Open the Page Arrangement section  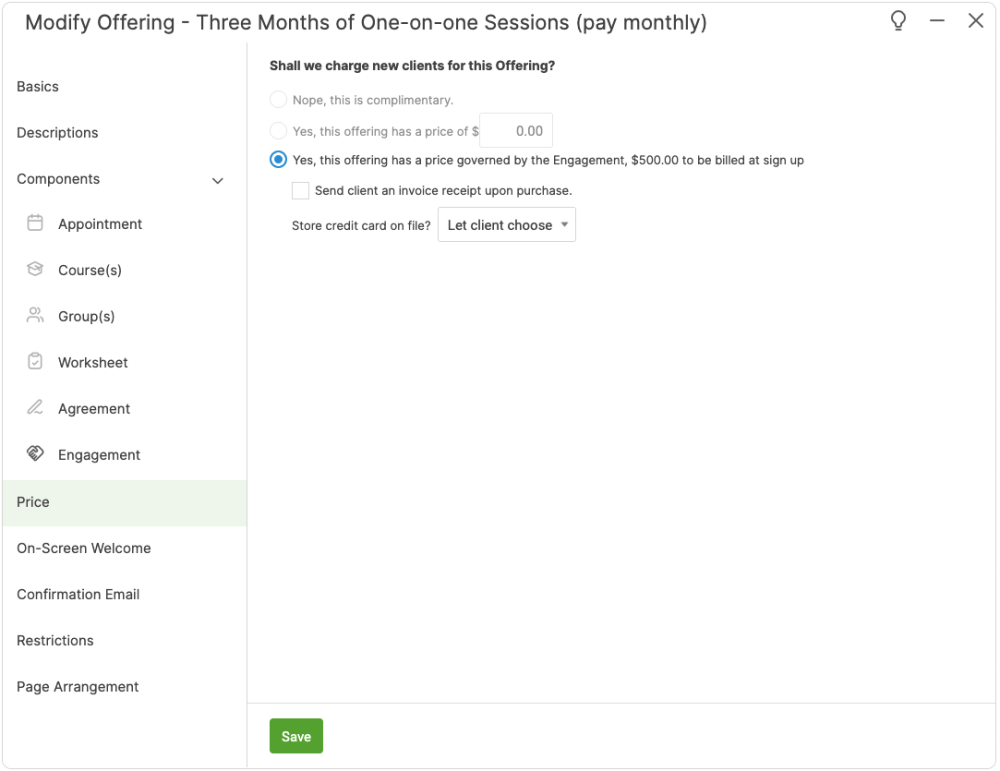(x=78, y=687)
